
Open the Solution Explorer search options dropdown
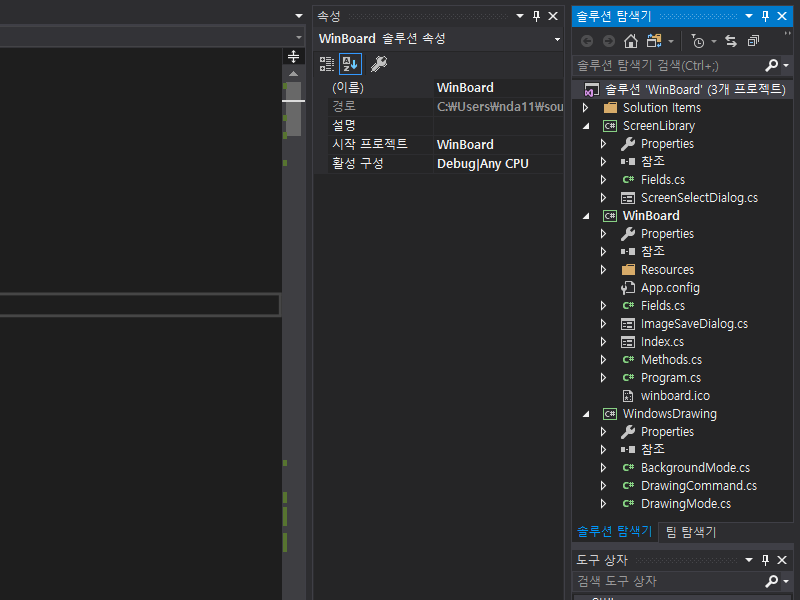point(786,65)
